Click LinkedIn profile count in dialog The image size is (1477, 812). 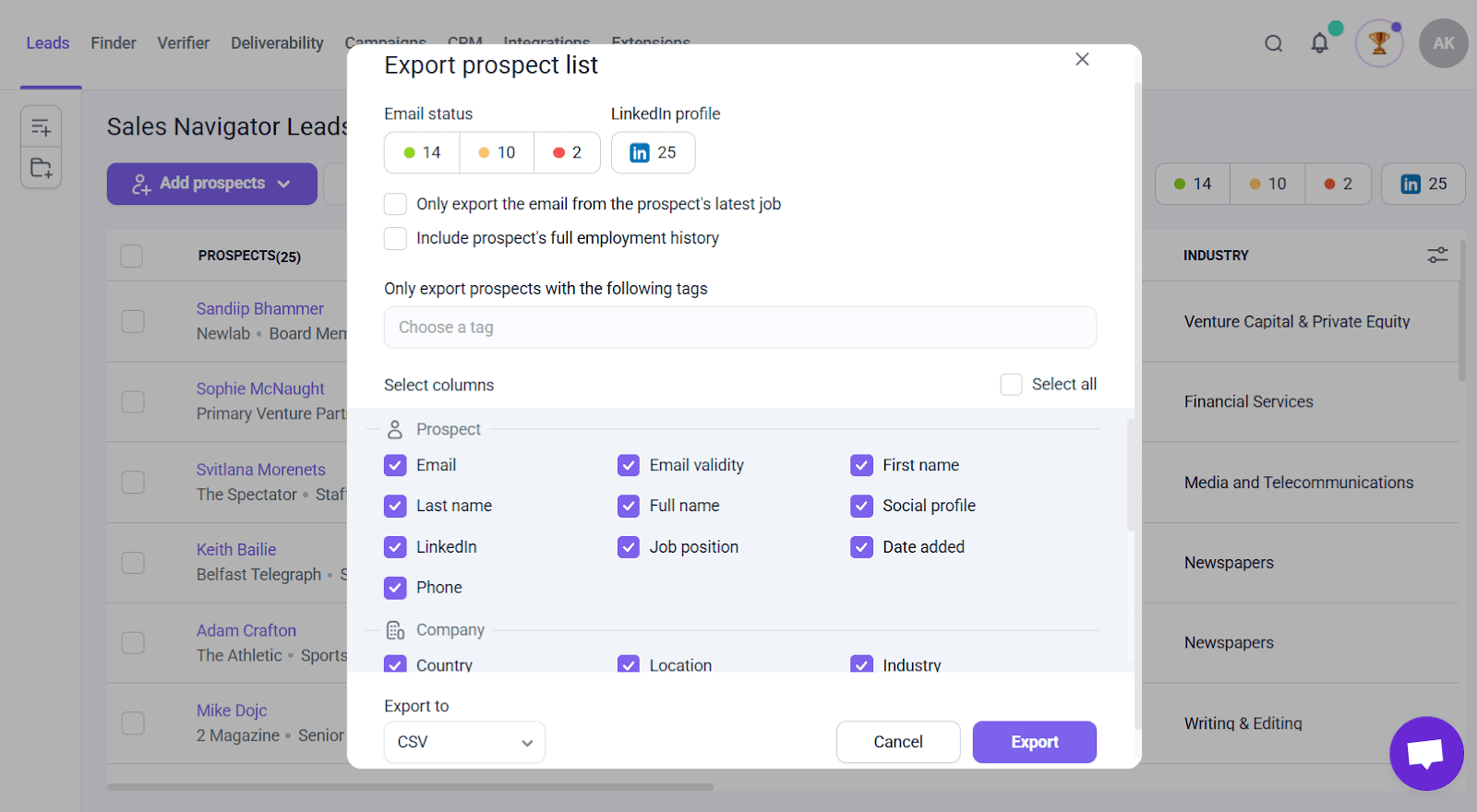(653, 152)
